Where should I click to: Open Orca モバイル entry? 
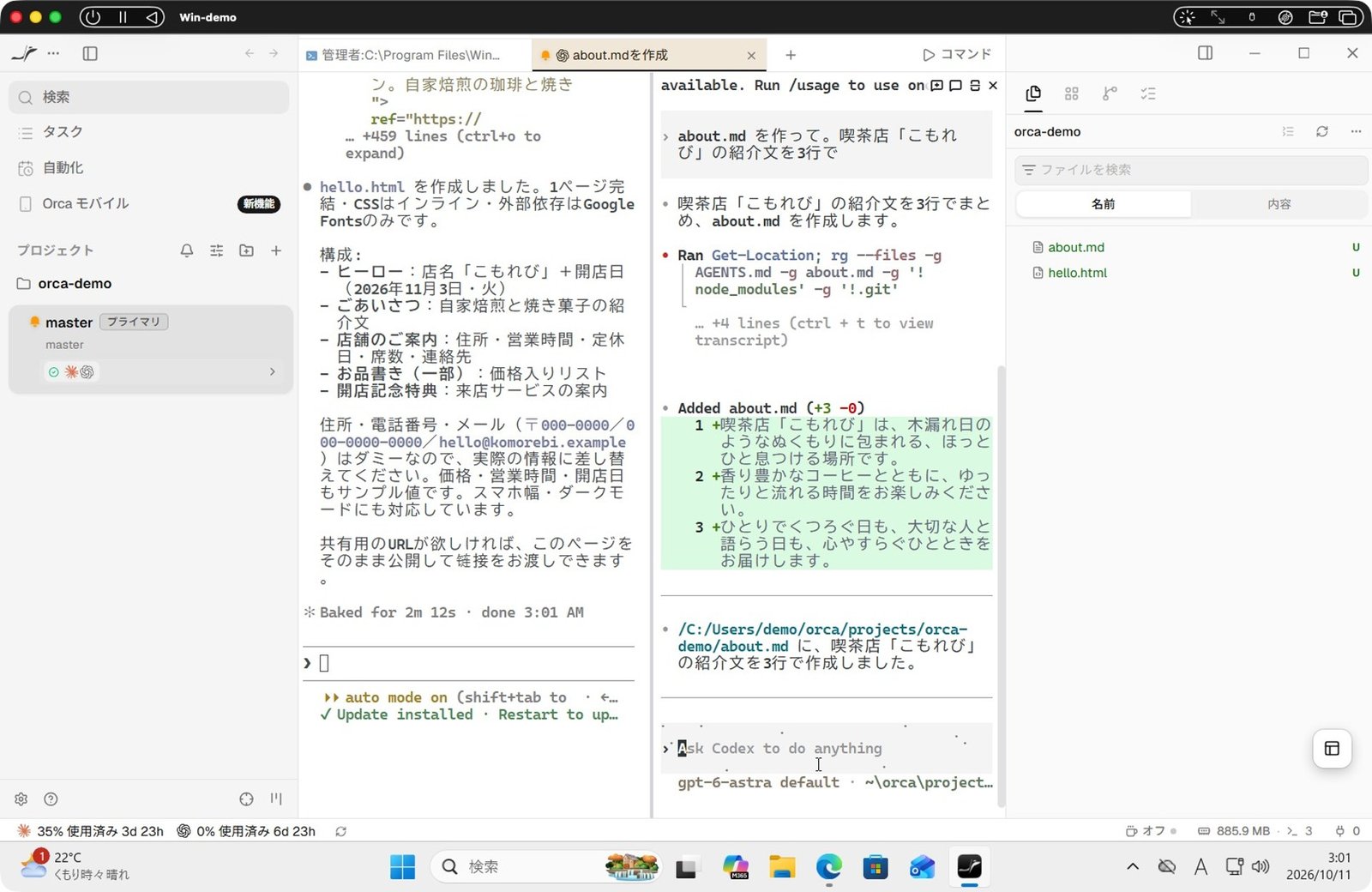149,204
